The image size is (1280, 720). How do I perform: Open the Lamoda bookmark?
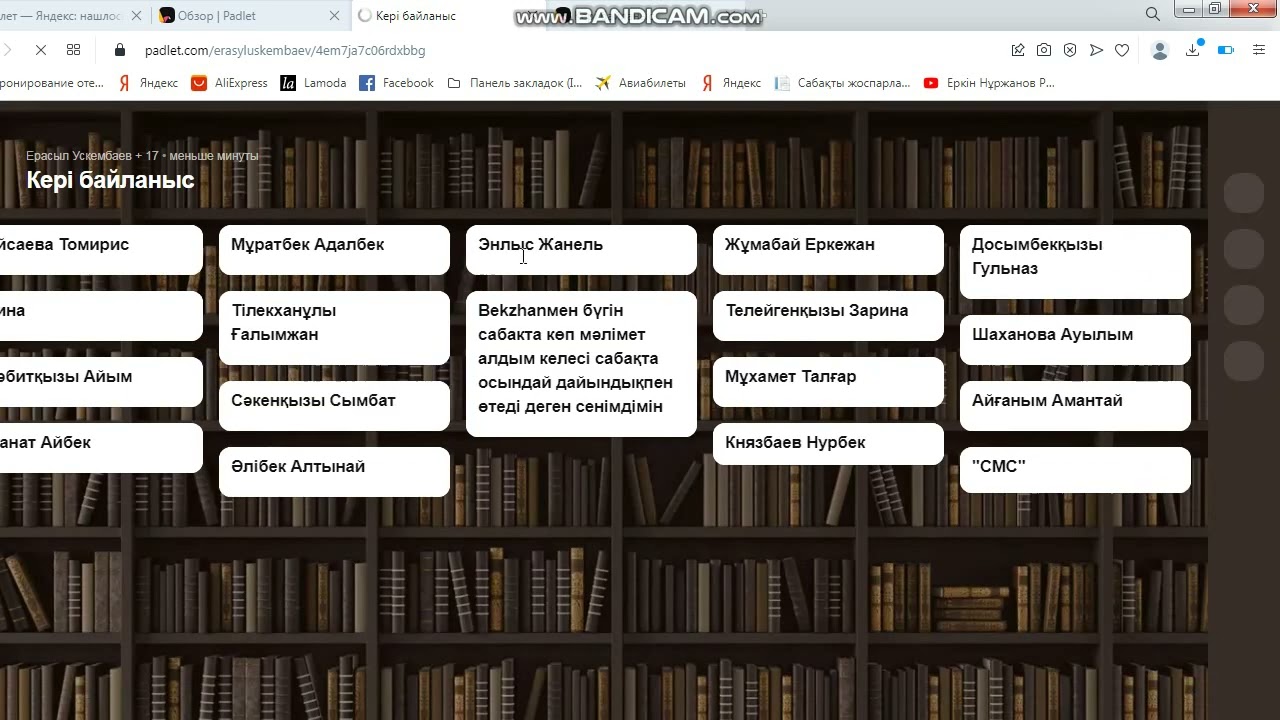point(314,83)
